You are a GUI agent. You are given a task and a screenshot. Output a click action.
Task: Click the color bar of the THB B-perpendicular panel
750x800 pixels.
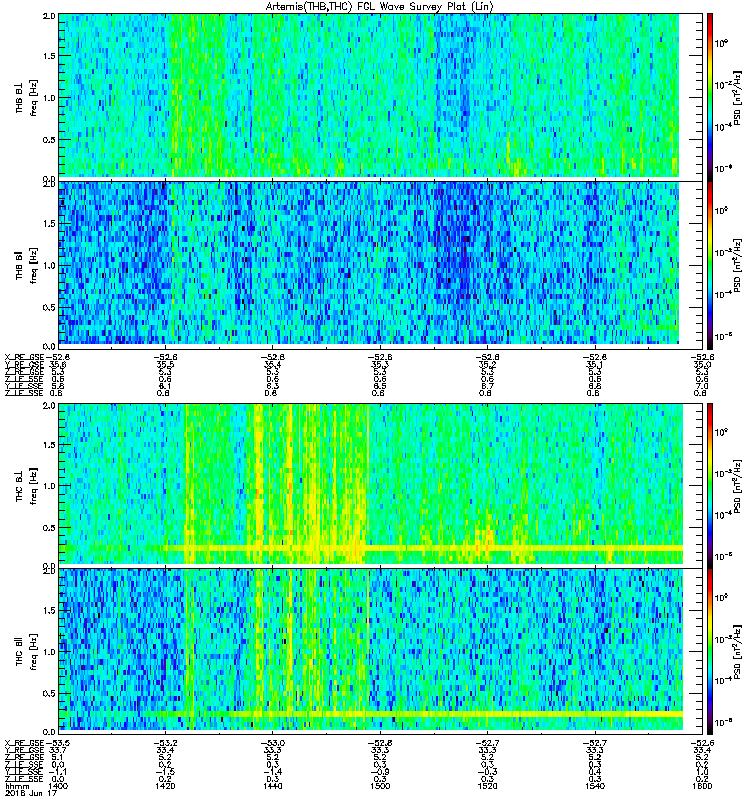[710, 96]
